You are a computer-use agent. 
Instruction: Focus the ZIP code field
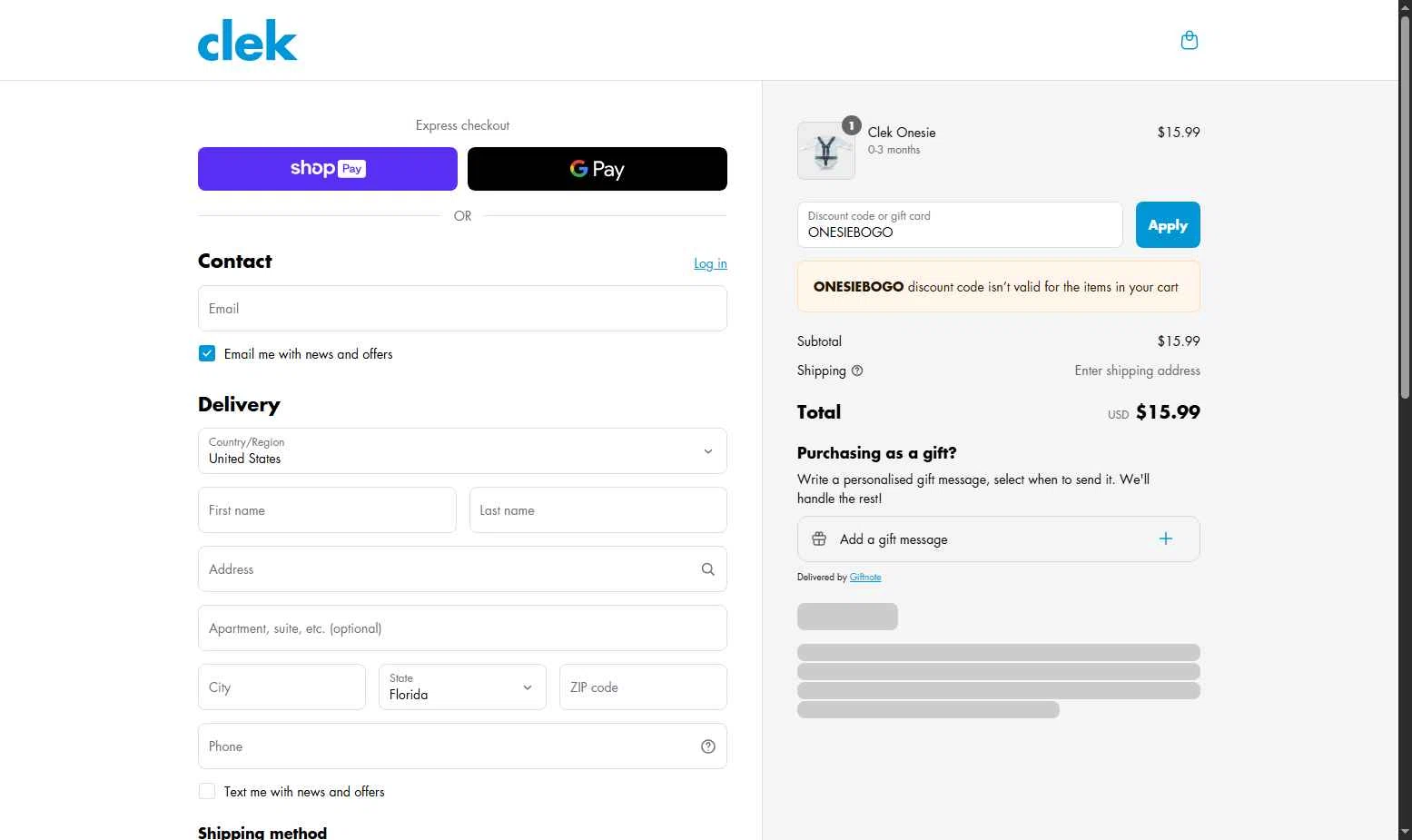643,687
